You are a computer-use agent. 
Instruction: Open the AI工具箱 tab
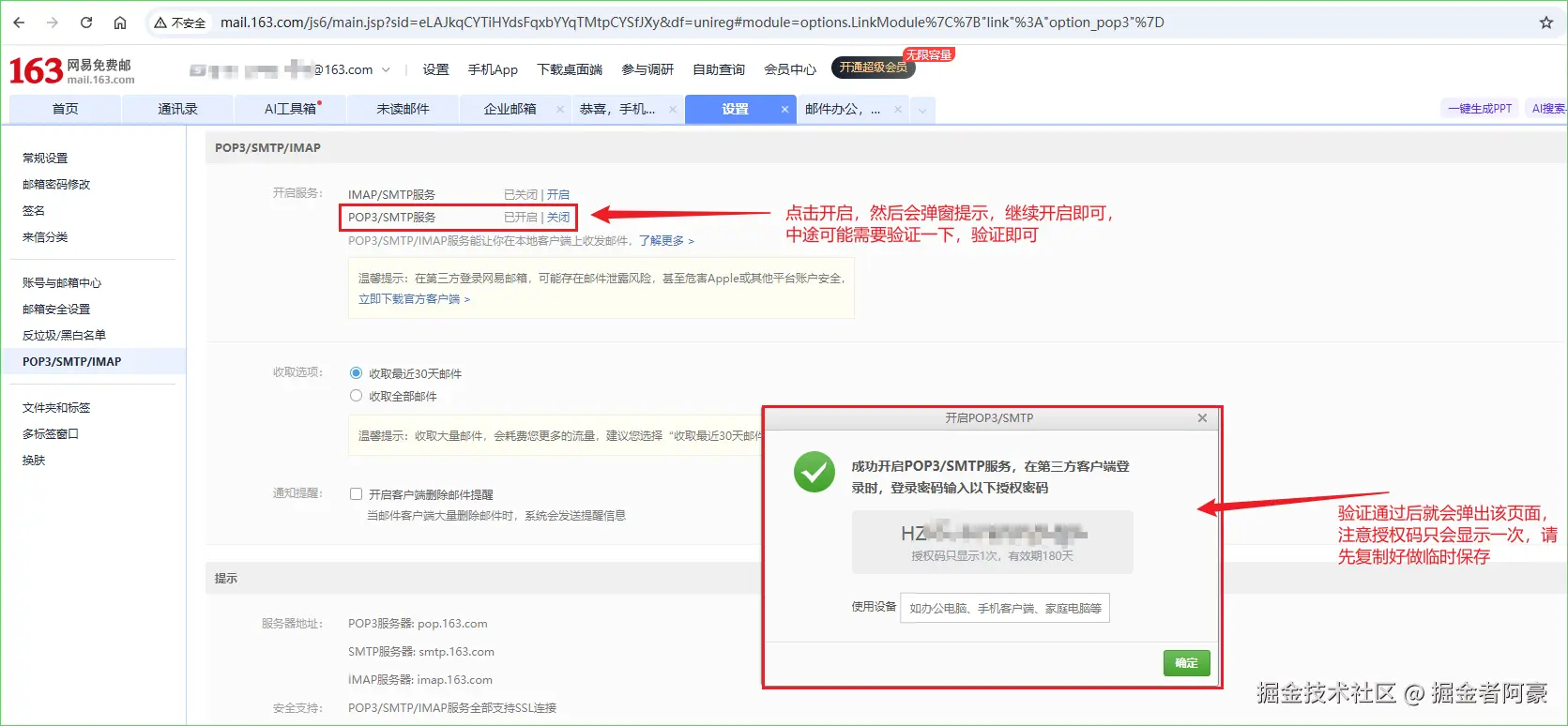click(290, 109)
